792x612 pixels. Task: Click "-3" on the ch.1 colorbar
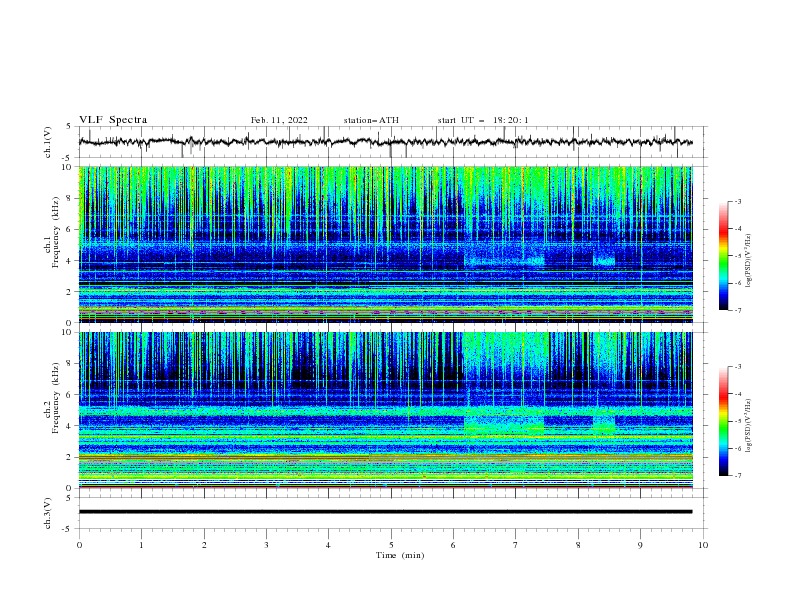click(x=738, y=201)
